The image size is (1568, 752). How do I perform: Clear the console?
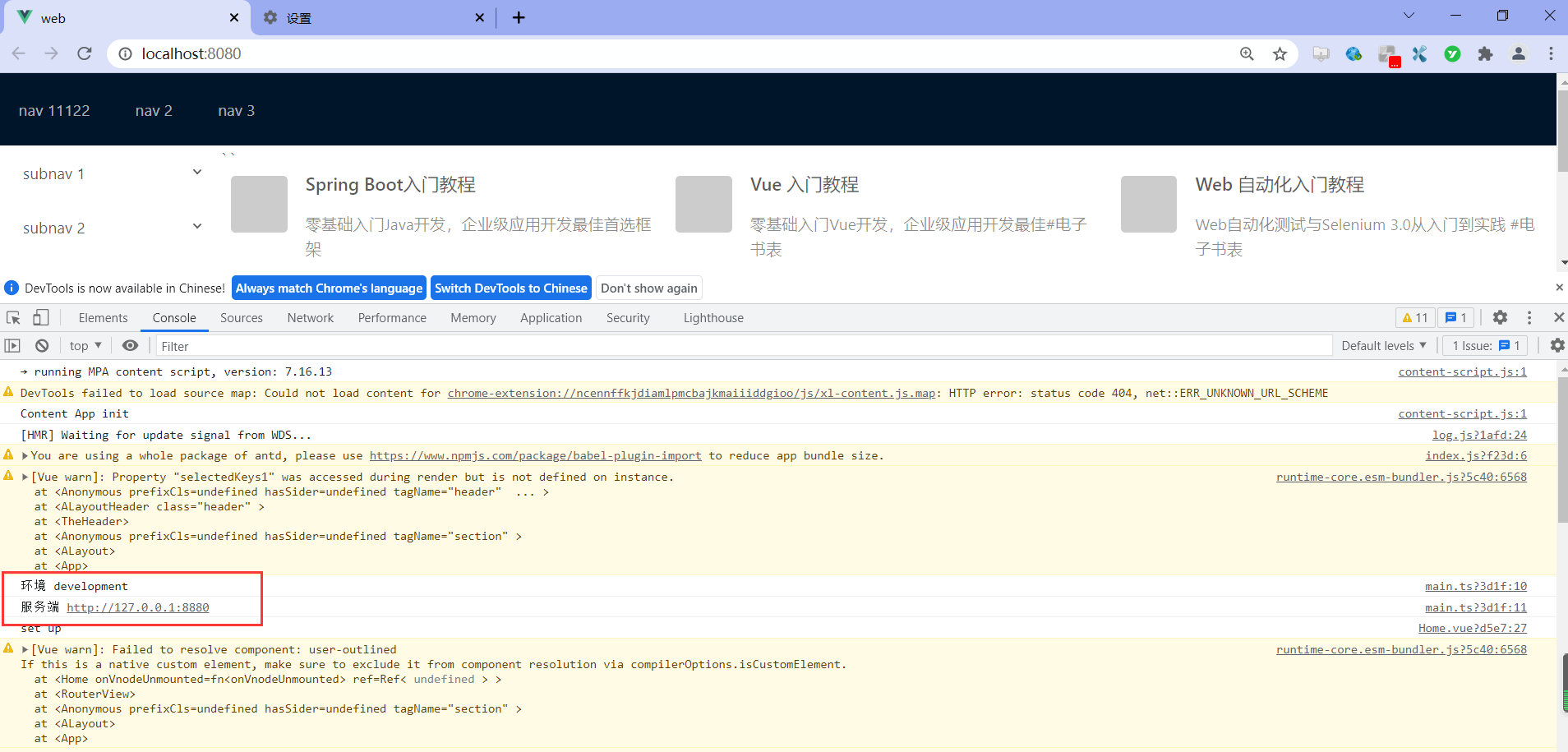tap(42, 346)
